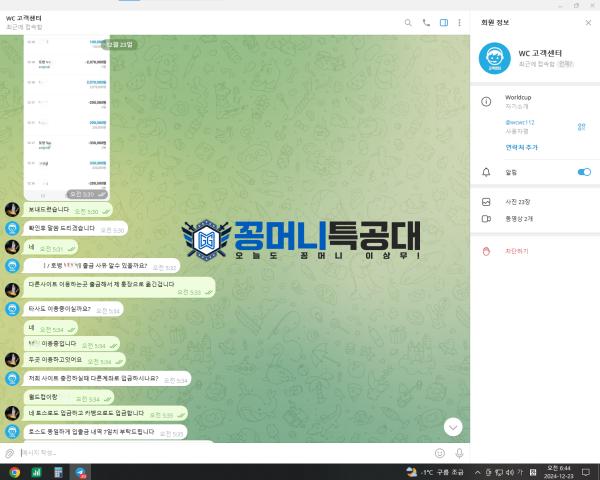Toggle the 알림 notifications switch

coord(584,172)
